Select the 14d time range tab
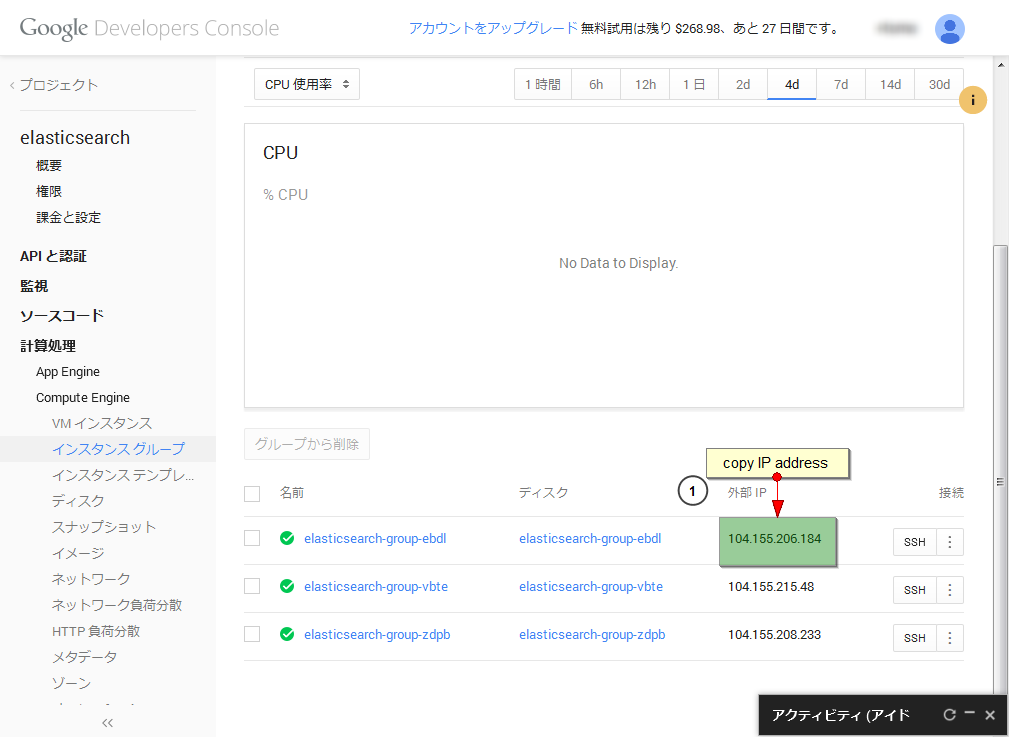 click(890, 84)
